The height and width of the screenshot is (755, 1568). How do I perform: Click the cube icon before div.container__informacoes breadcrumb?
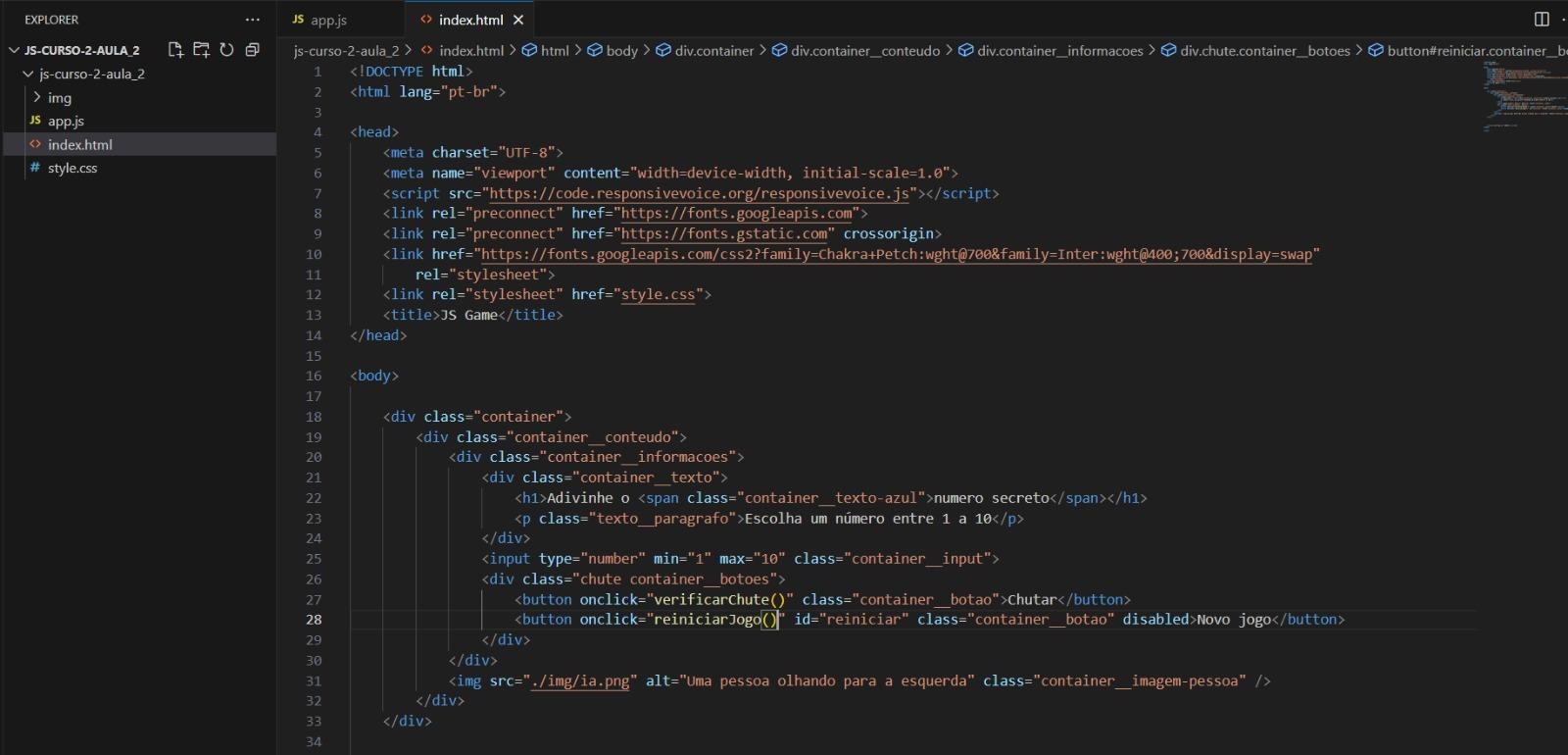965,51
